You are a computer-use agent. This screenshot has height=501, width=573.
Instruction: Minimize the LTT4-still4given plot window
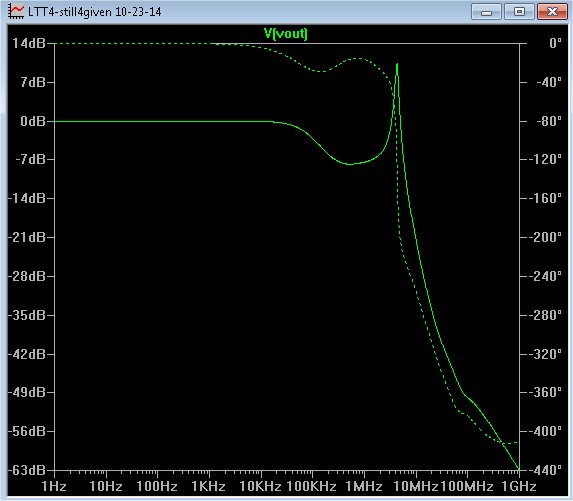click(x=486, y=12)
